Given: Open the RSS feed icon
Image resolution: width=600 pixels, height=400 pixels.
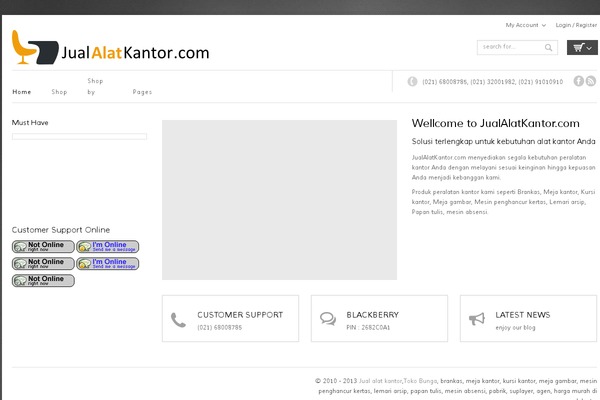Looking at the screenshot, I should (591, 81).
